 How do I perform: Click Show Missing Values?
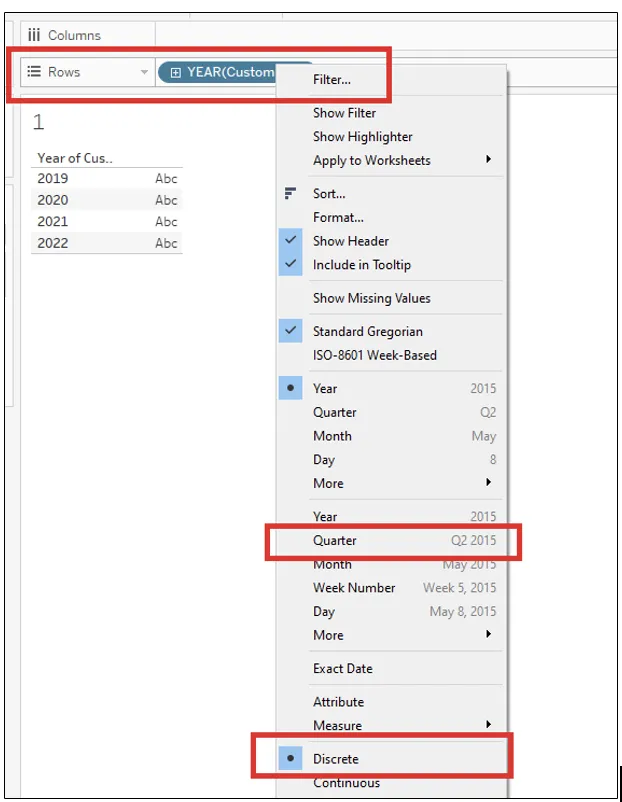371,298
